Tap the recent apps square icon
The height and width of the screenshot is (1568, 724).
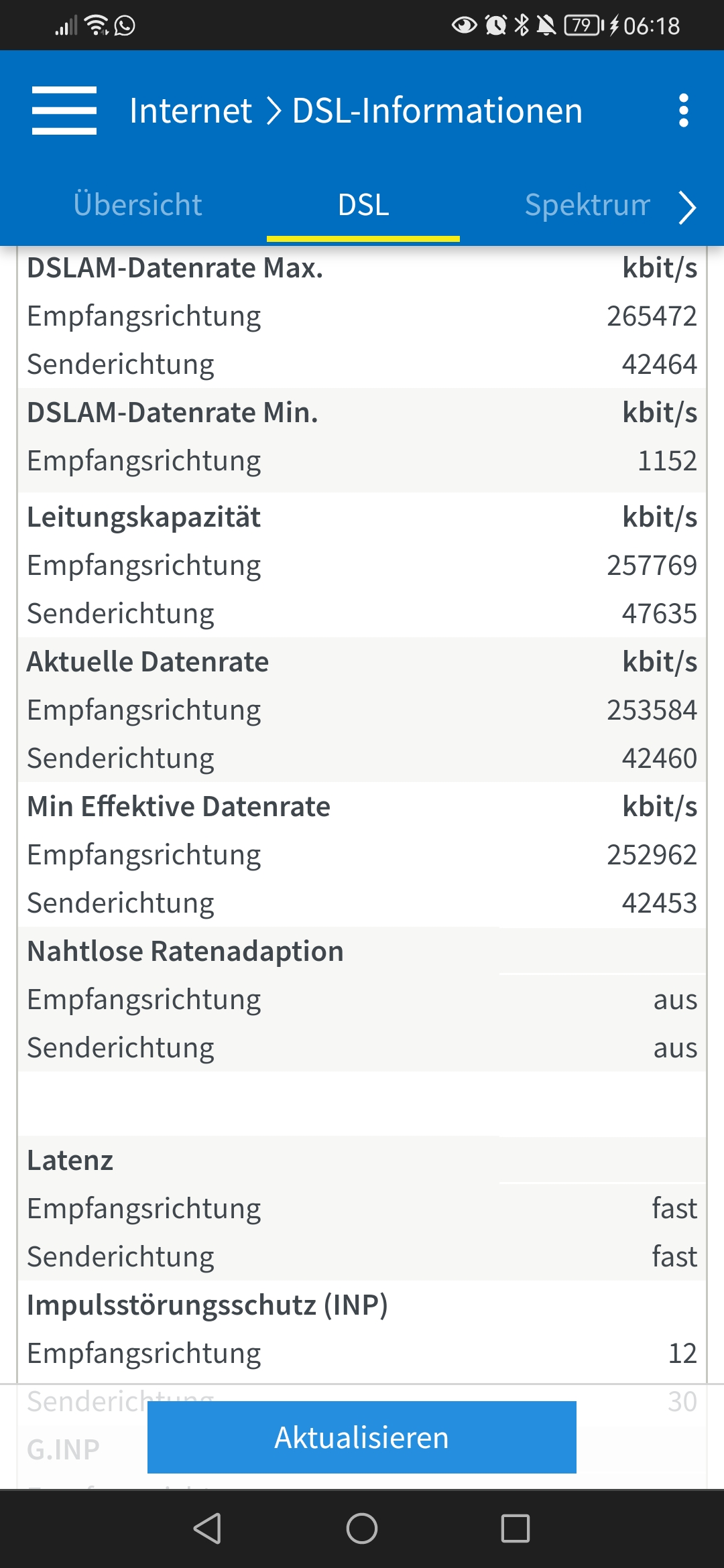click(x=516, y=1528)
